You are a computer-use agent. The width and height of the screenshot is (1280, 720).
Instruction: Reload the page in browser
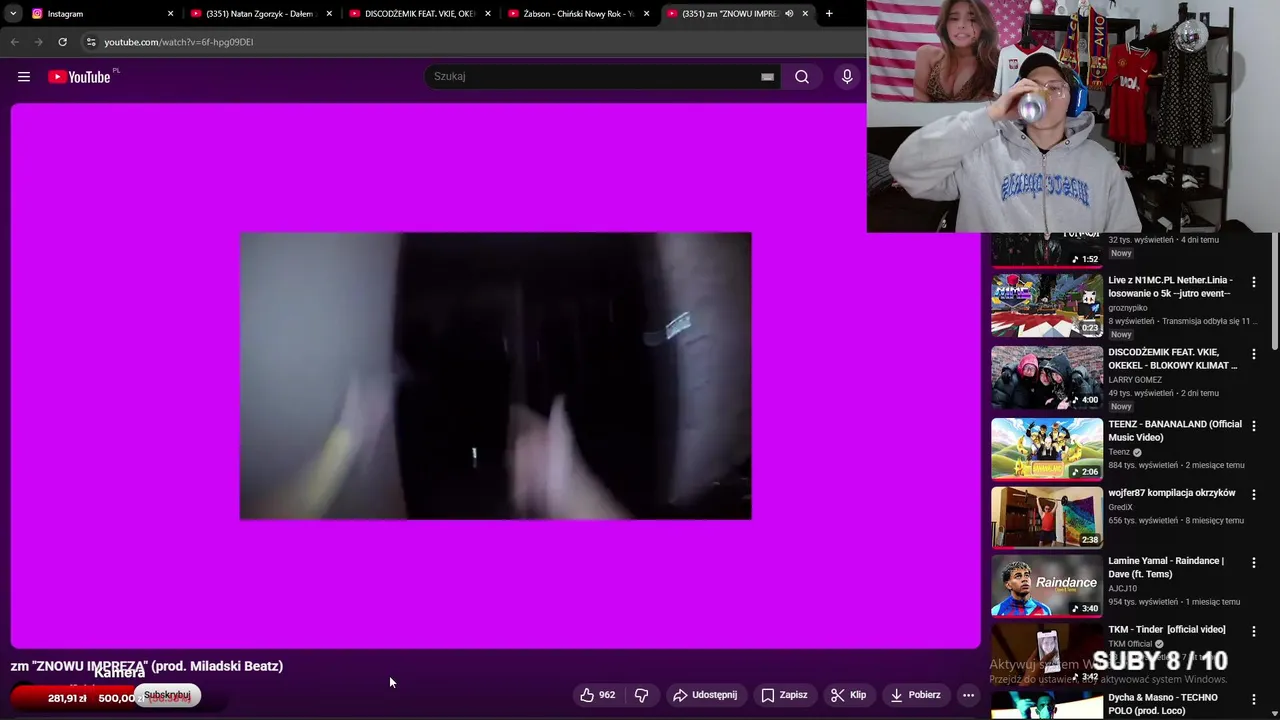(x=62, y=42)
